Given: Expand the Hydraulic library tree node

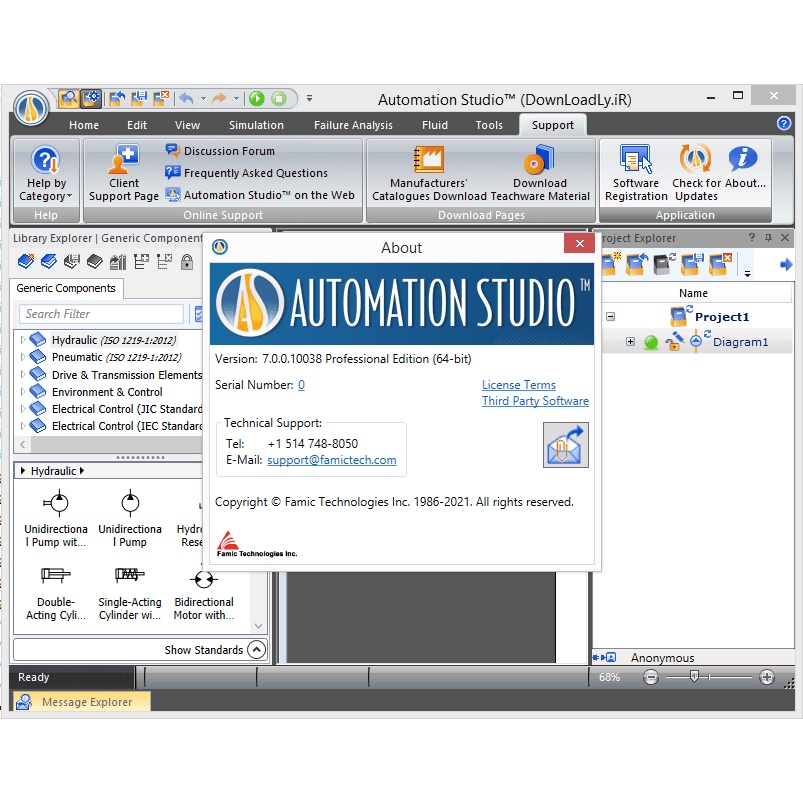Looking at the screenshot, I should point(23,340).
